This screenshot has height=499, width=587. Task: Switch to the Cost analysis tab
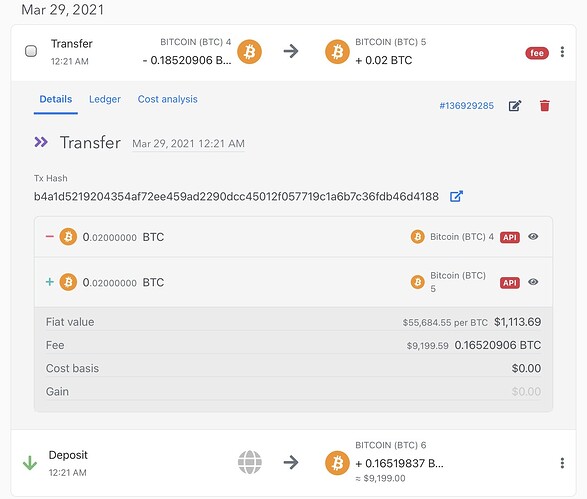click(167, 99)
